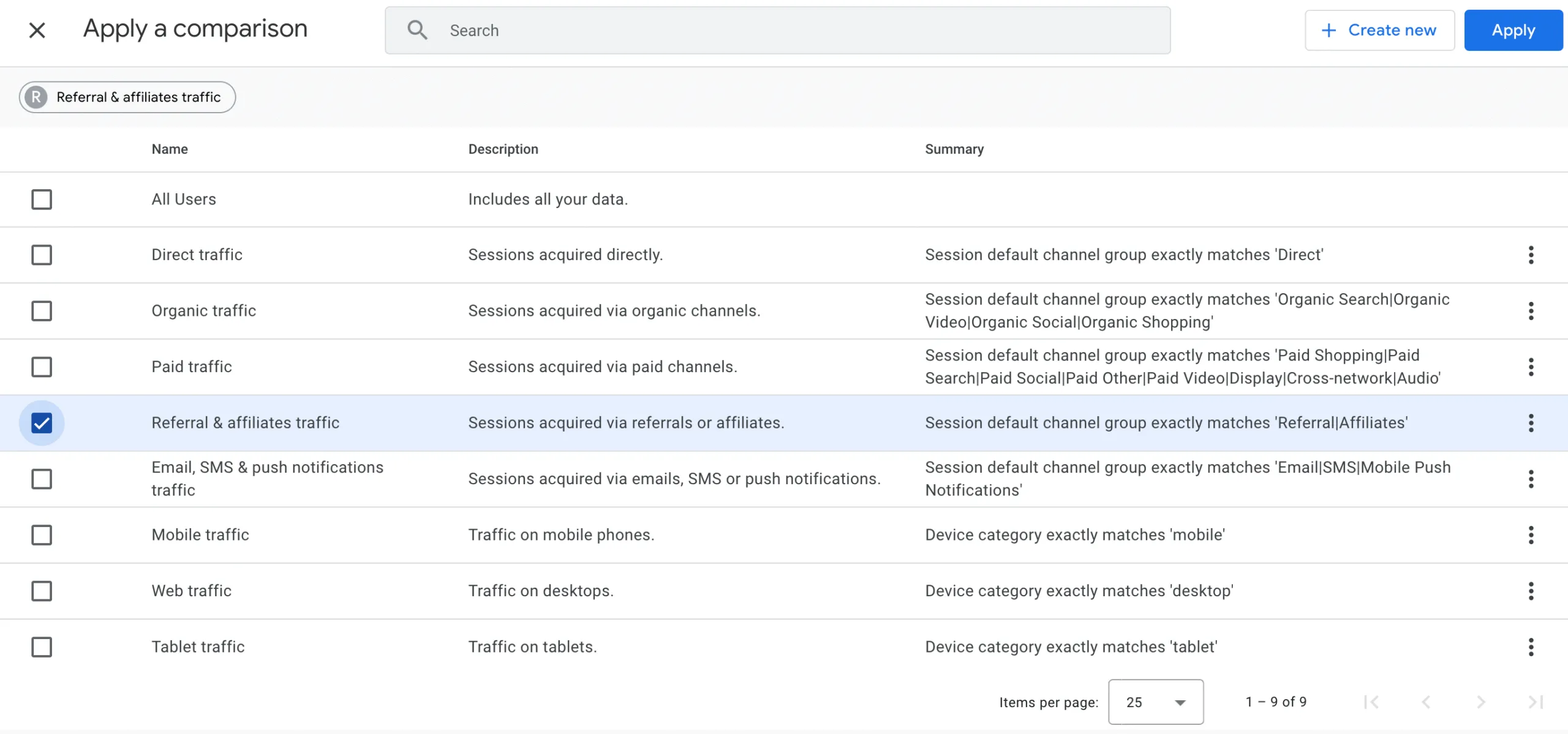Click the R avatar icon in the chip
Screen dimensions: 1568x734
pyautogui.click(x=36, y=97)
